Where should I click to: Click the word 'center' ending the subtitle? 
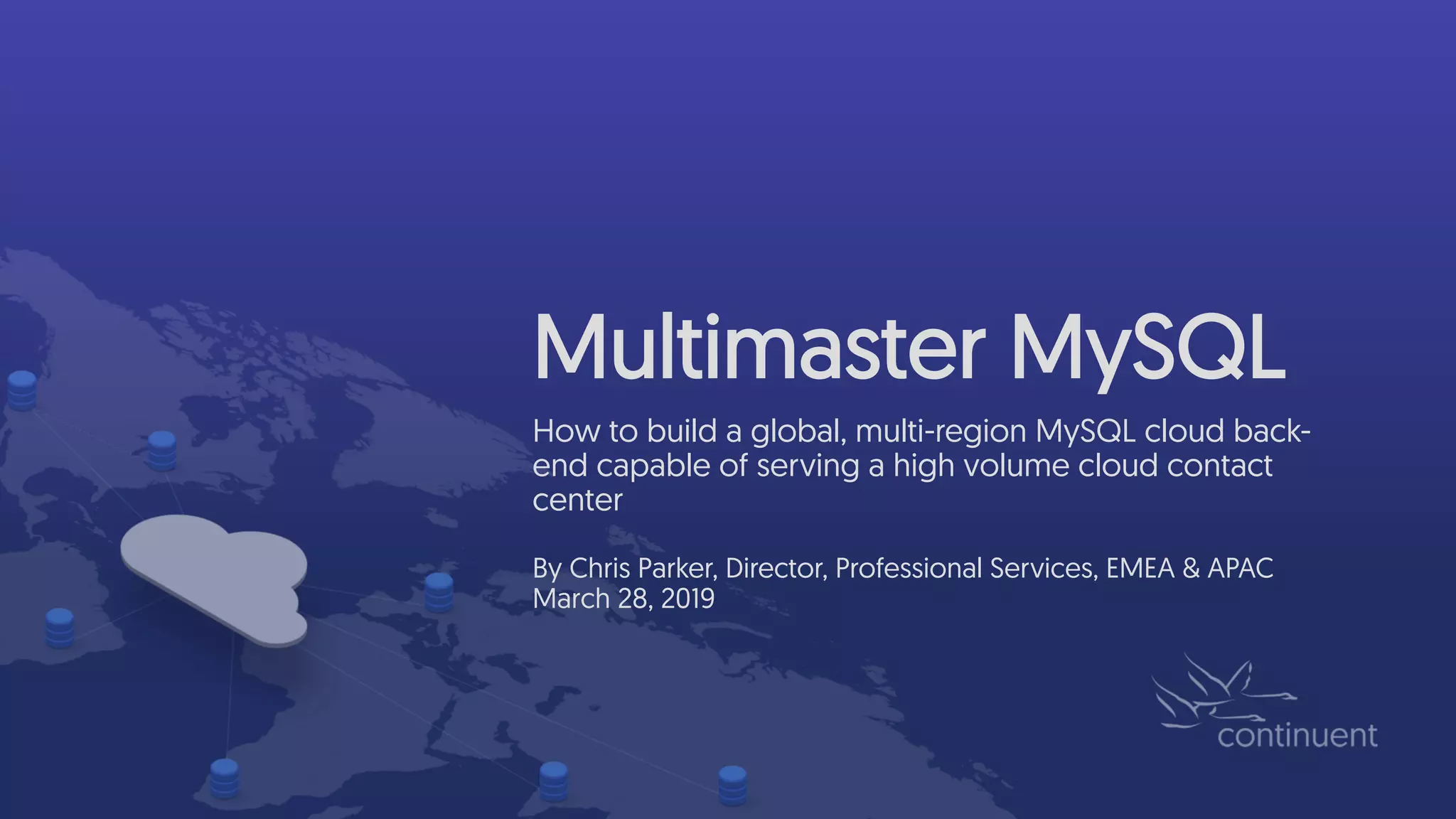click(577, 500)
